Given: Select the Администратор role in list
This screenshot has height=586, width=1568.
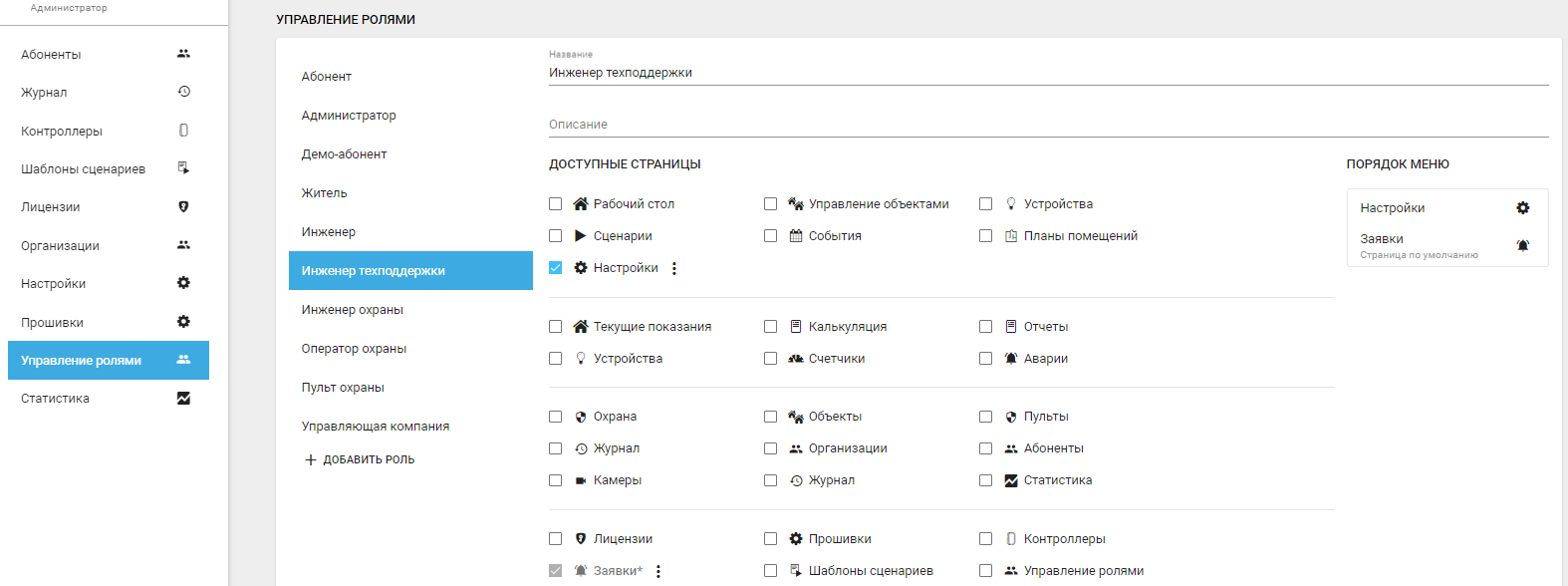Looking at the screenshot, I should click(x=349, y=116).
